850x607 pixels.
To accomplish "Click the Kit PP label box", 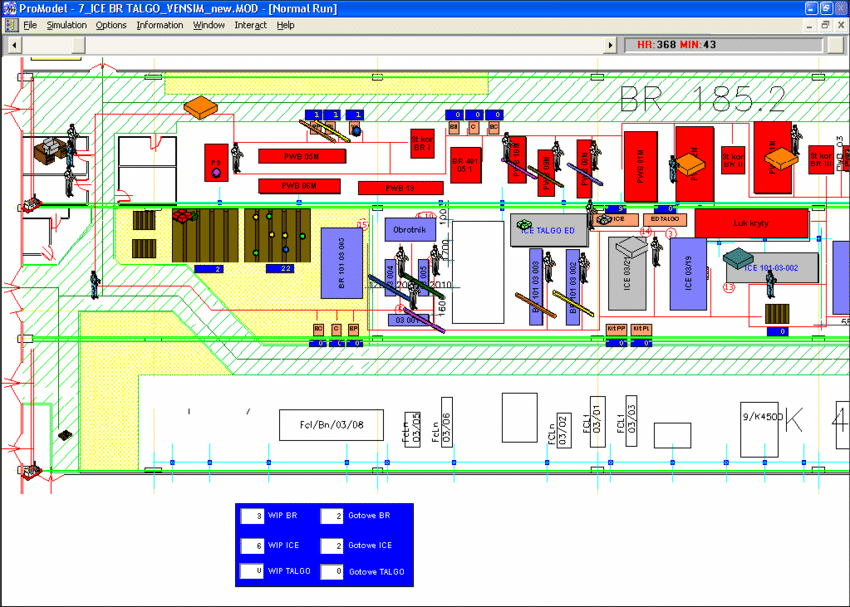I will tap(616, 330).
